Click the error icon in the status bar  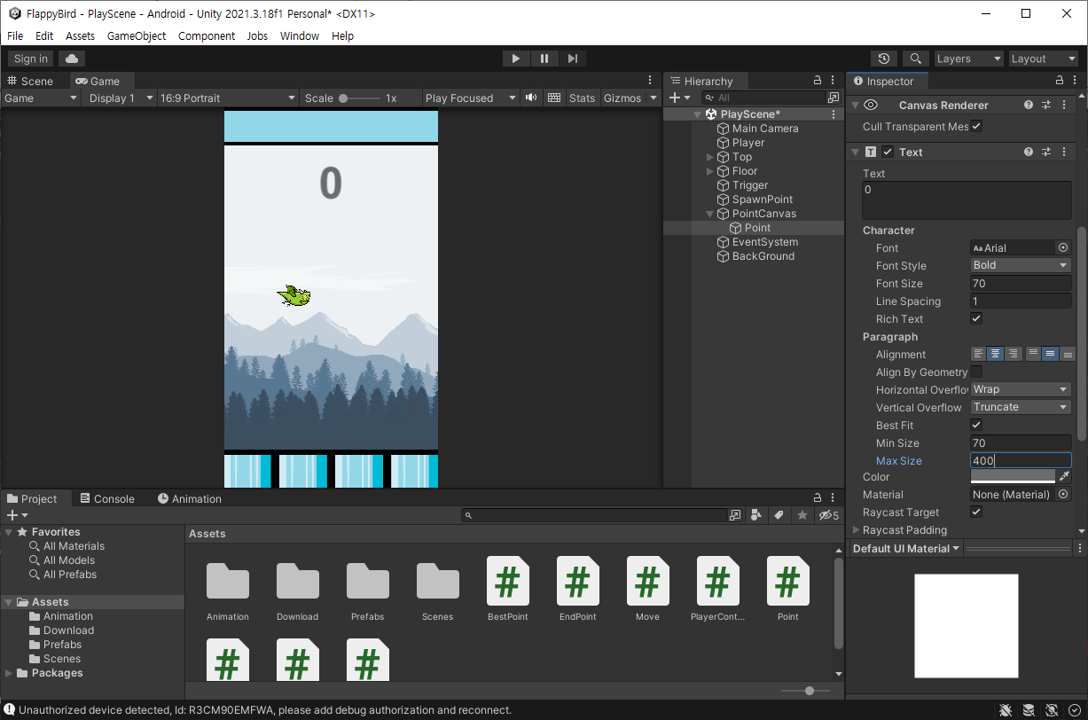pos(9,710)
